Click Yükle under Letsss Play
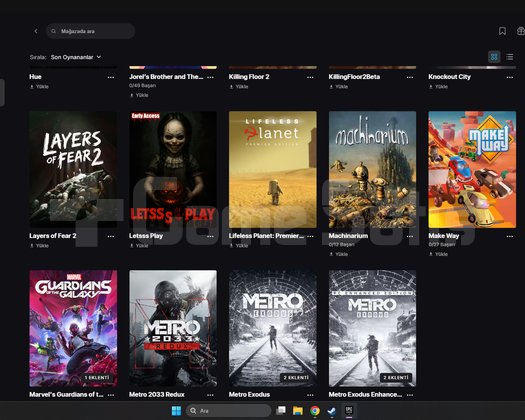The image size is (525, 420). point(139,246)
